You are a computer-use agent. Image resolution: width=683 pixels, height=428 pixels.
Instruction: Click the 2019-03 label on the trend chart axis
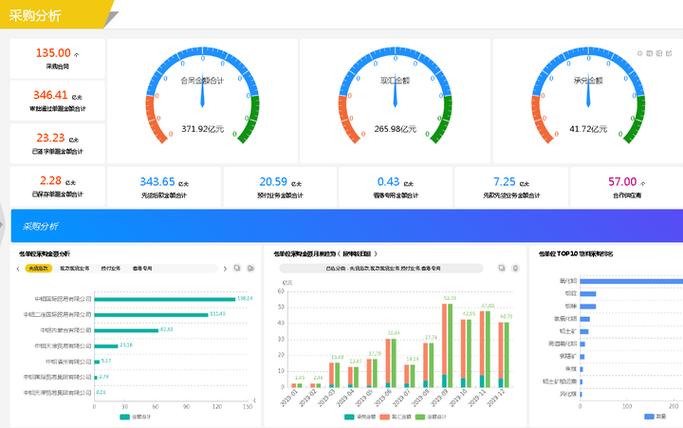pos(327,398)
